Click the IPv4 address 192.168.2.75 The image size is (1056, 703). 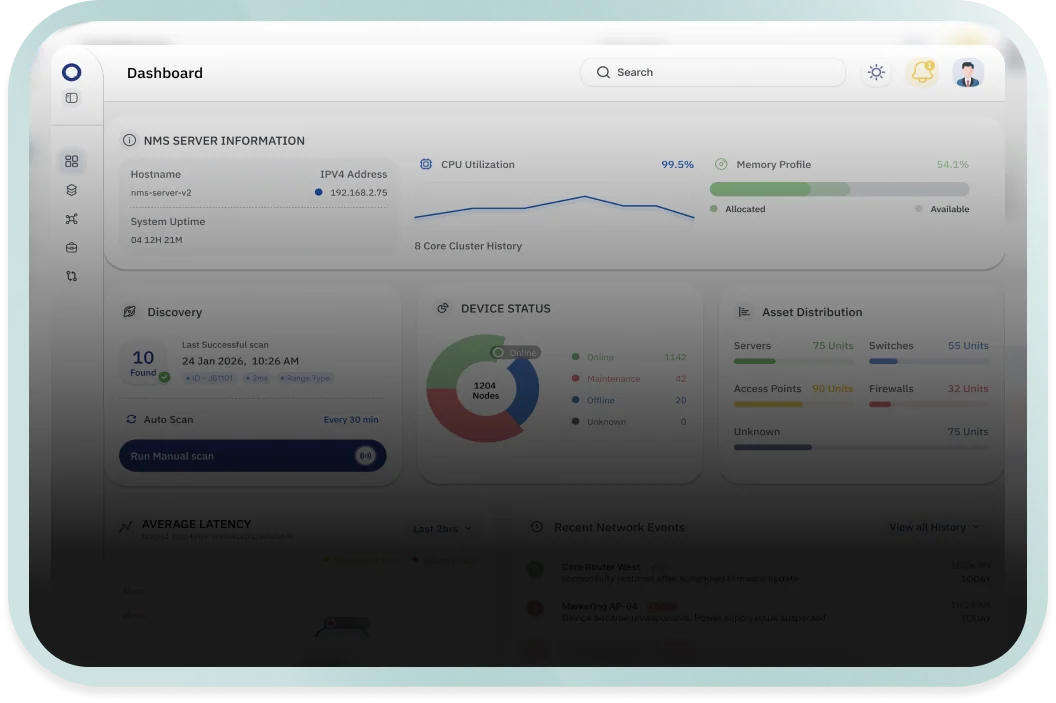[358, 193]
